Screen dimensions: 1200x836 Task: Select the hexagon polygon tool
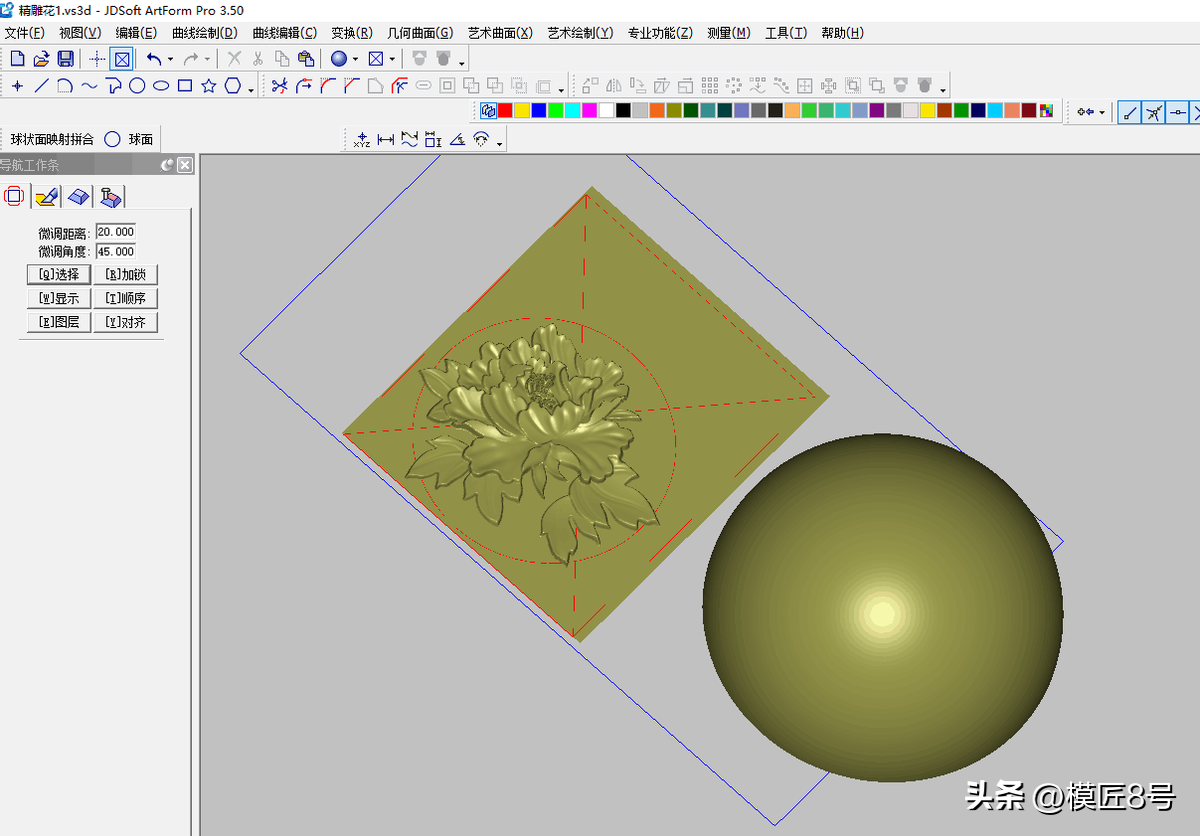(233, 86)
